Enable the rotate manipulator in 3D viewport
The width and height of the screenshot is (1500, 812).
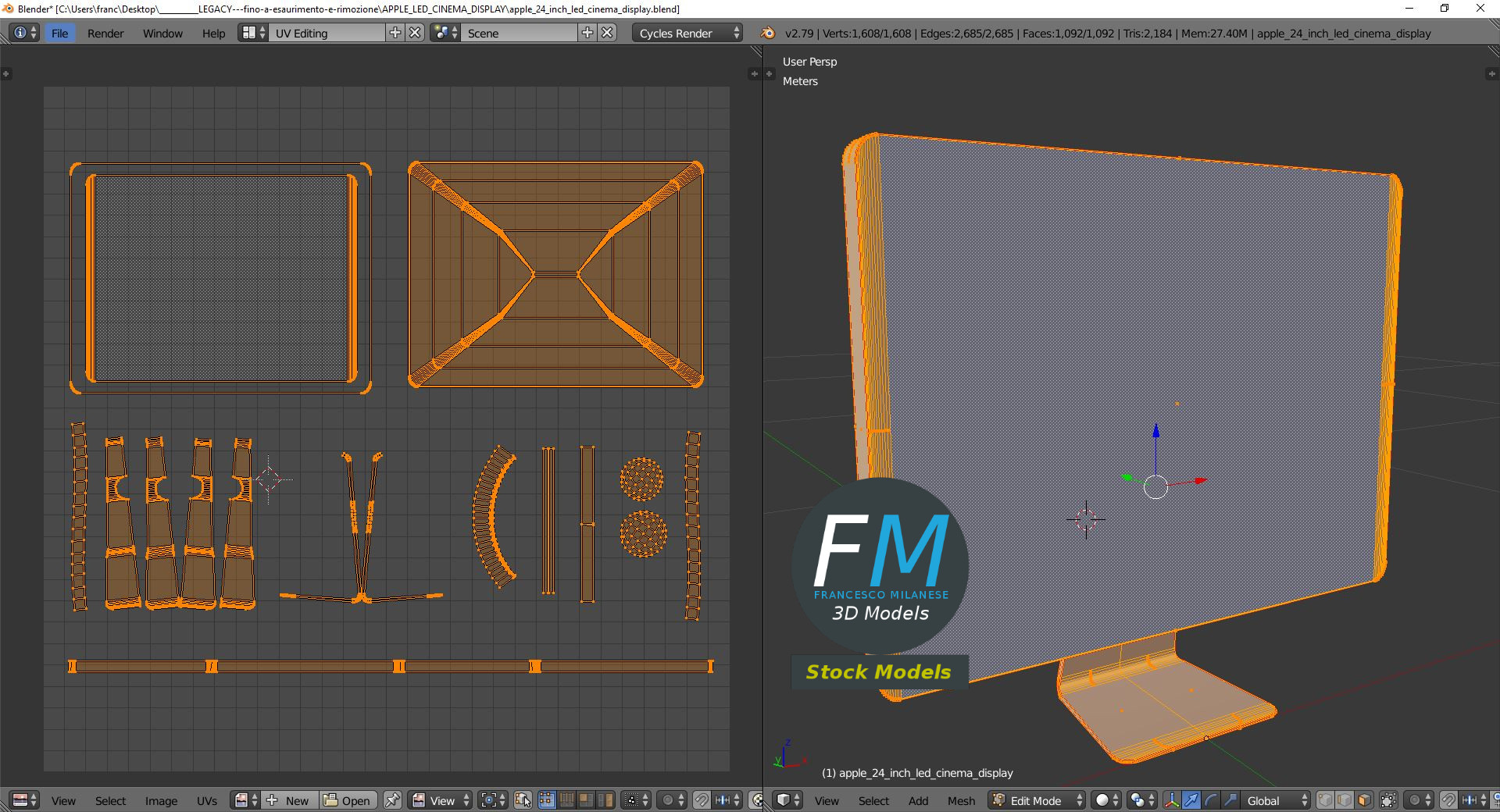click(1210, 800)
